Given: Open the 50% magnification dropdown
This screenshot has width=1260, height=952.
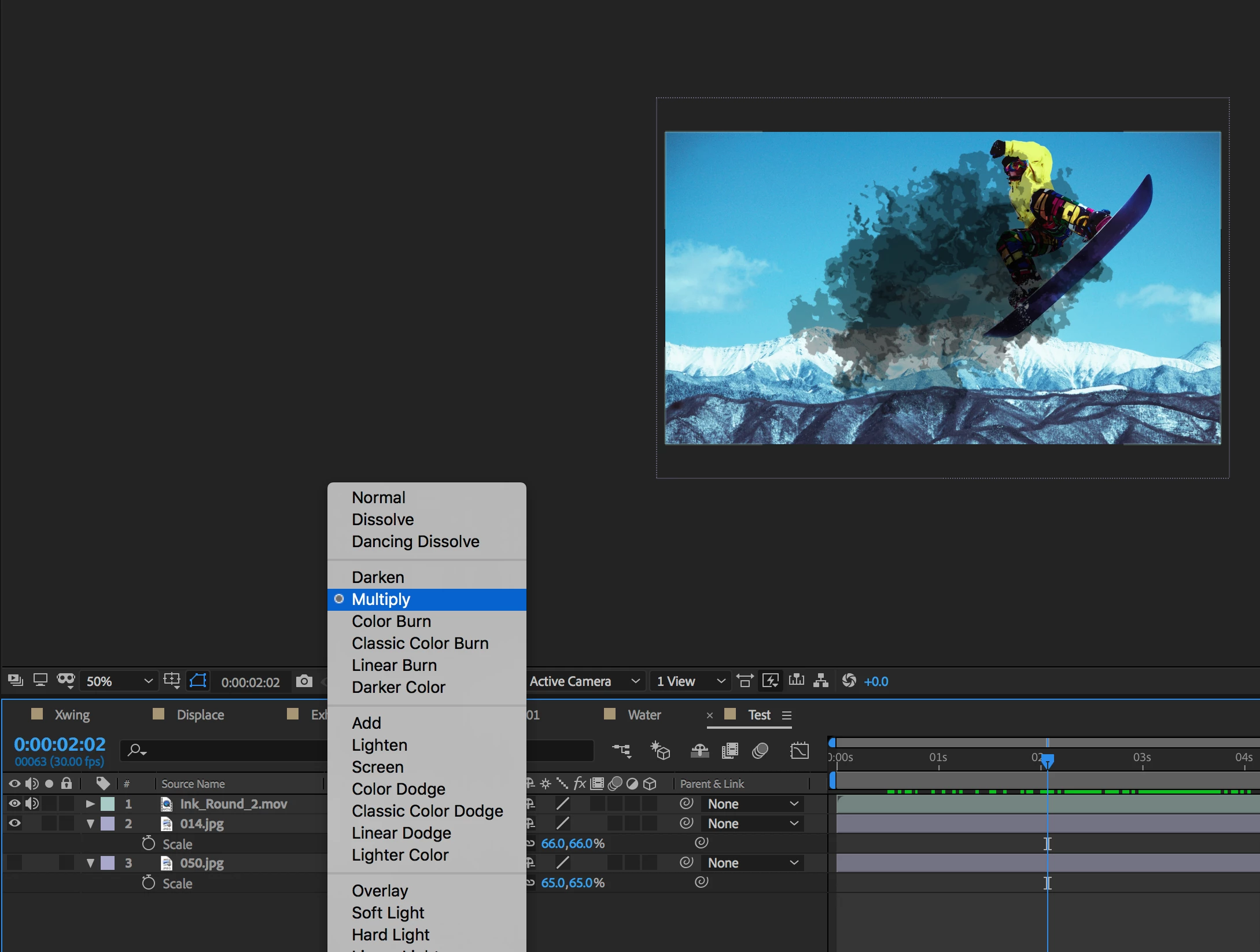Looking at the screenshot, I should 119,681.
